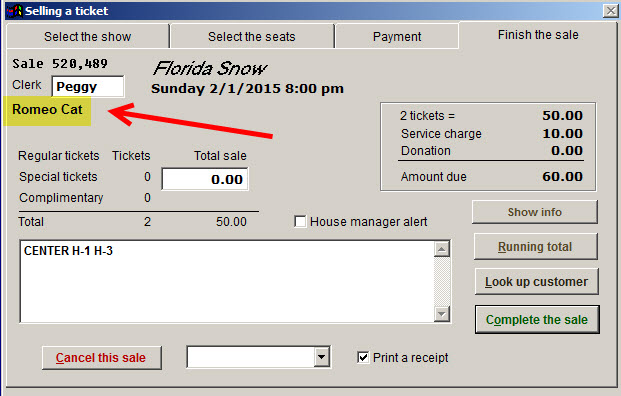Image resolution: width=621 pixels, height=396 pixels.
Task: Click the Florida Snow show title
Action: click(x=210, y=69)
